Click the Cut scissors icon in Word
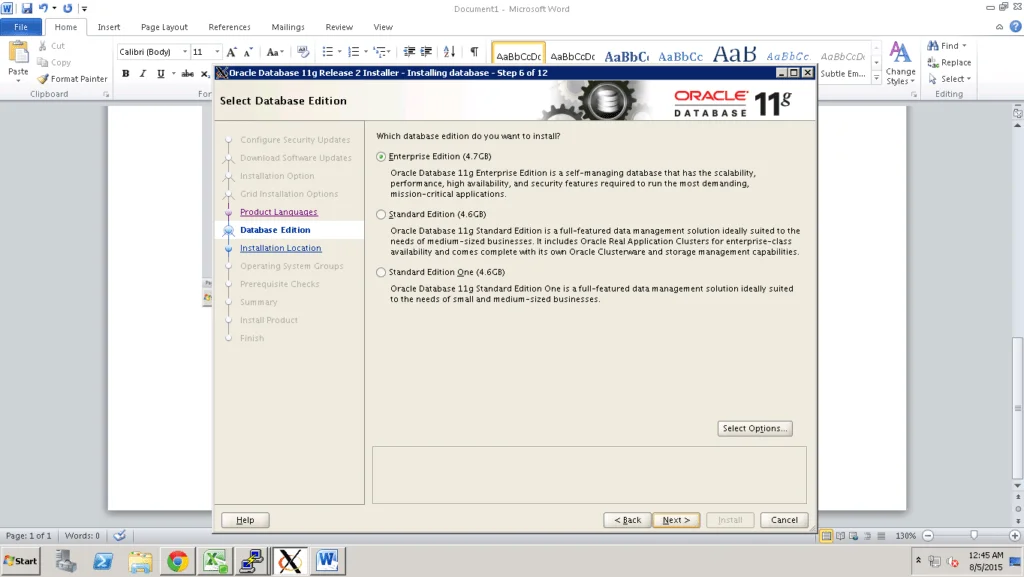 pos(42,46)
